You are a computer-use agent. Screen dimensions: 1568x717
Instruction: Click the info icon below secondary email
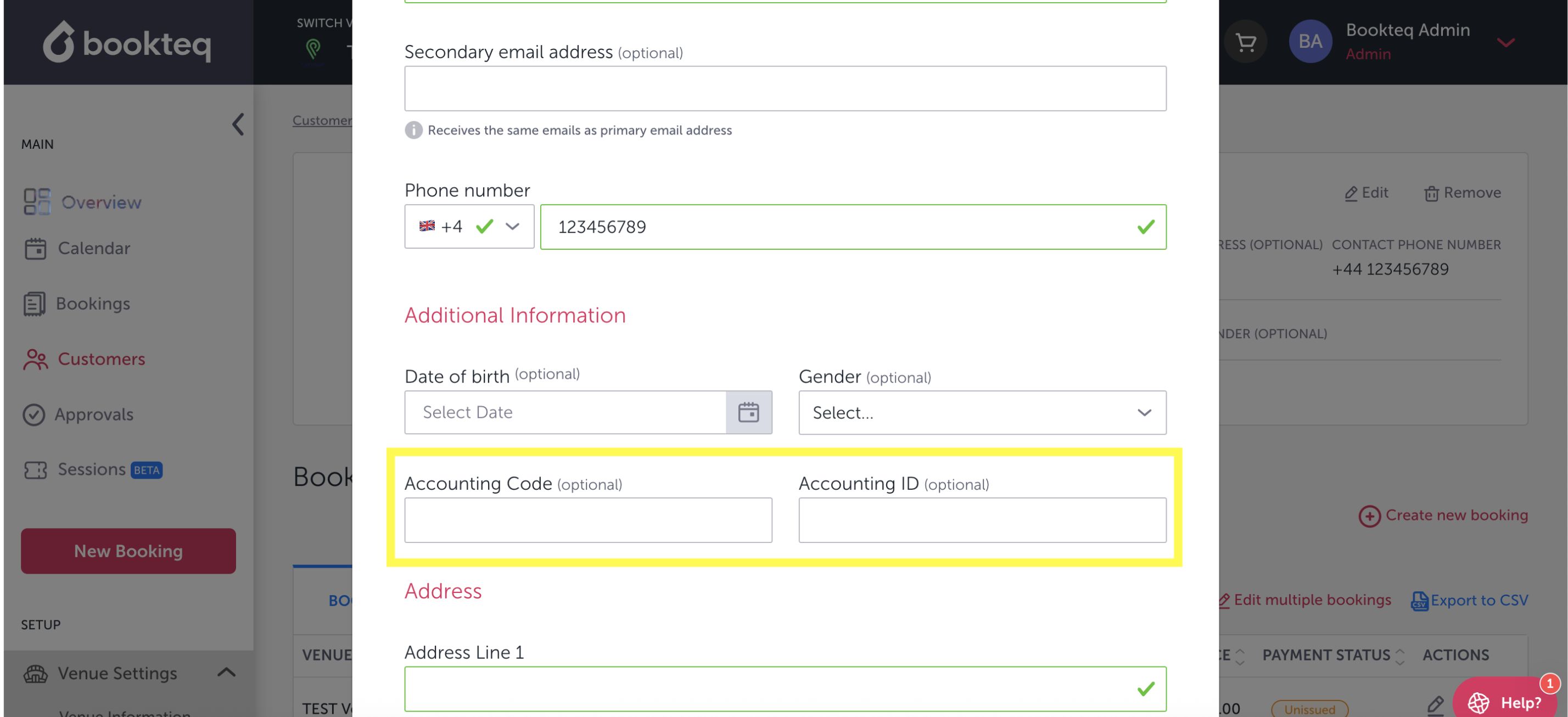(413, 130)
